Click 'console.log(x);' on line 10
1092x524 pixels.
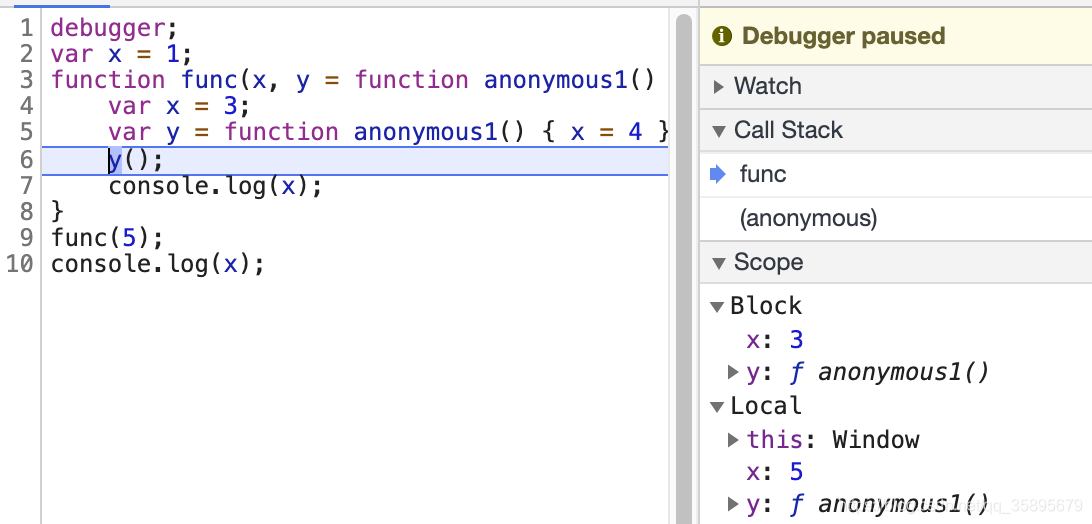[157, 264]
